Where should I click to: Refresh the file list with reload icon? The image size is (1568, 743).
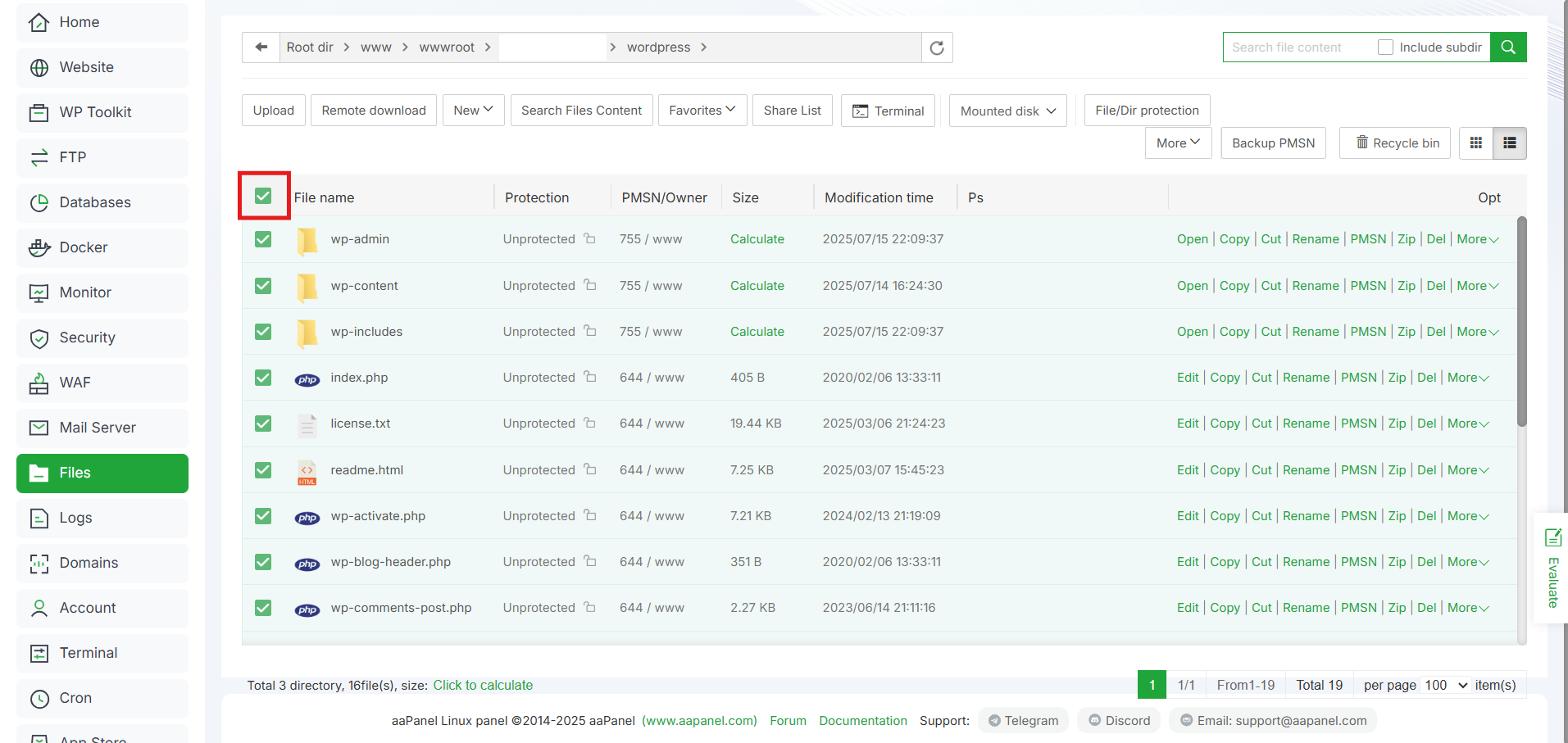(937, 48)
